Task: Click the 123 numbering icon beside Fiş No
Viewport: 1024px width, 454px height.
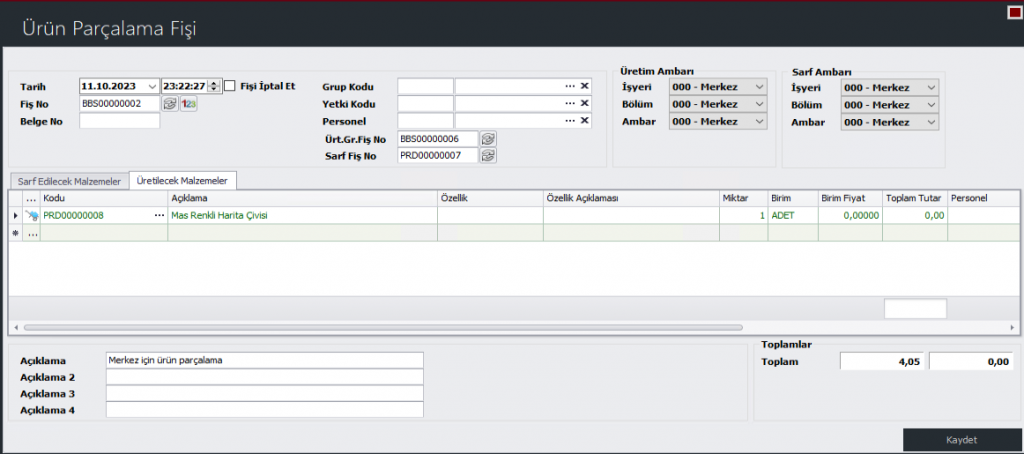Action: point(187,103)
